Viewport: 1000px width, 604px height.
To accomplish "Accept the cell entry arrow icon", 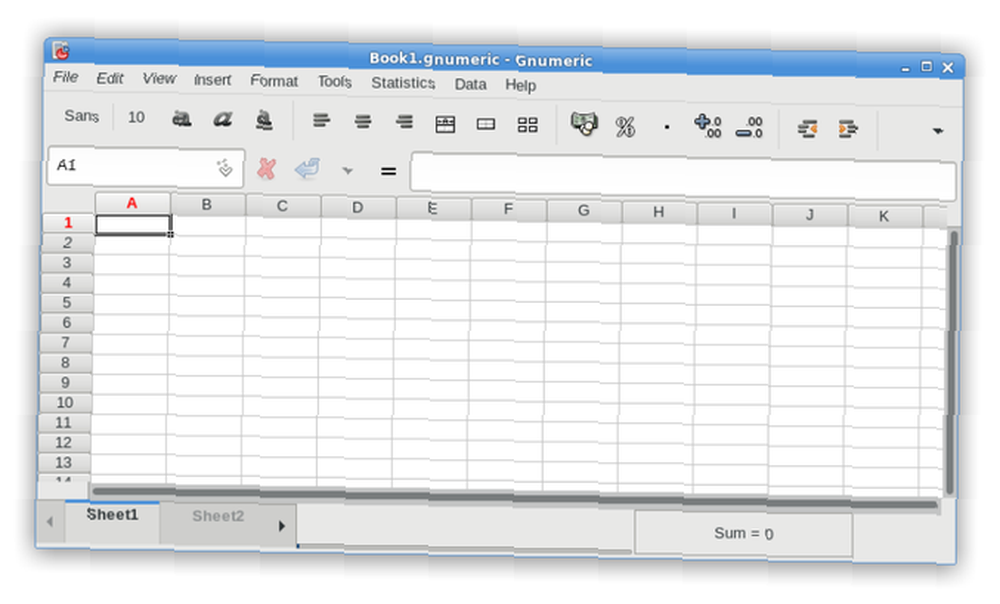I will [x=307, y=169].
